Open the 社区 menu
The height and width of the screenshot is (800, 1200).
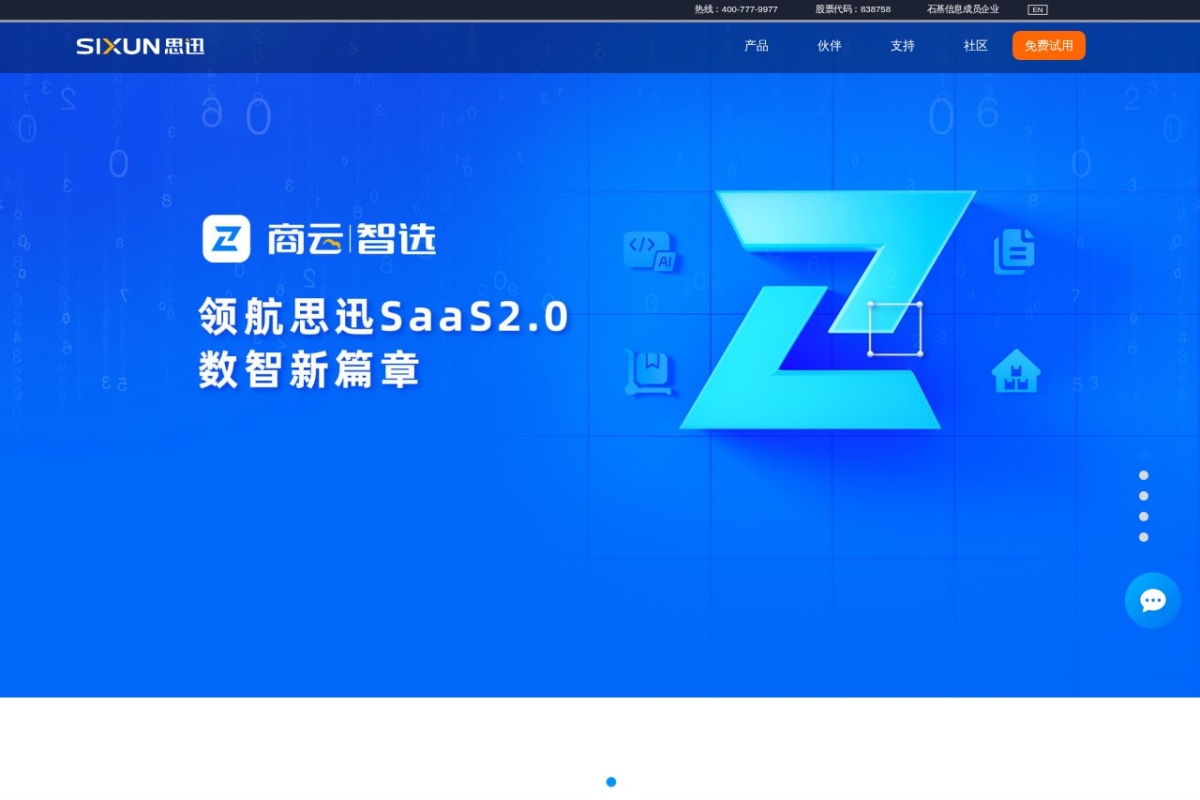[975, 46]
